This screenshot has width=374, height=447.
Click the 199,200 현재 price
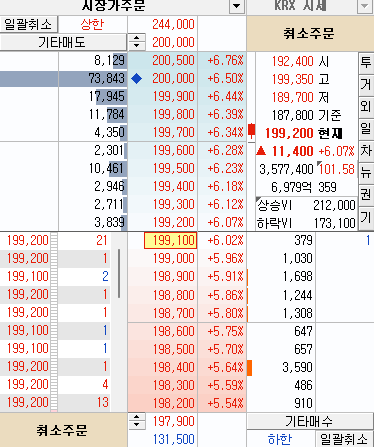[x=289, y=133]
